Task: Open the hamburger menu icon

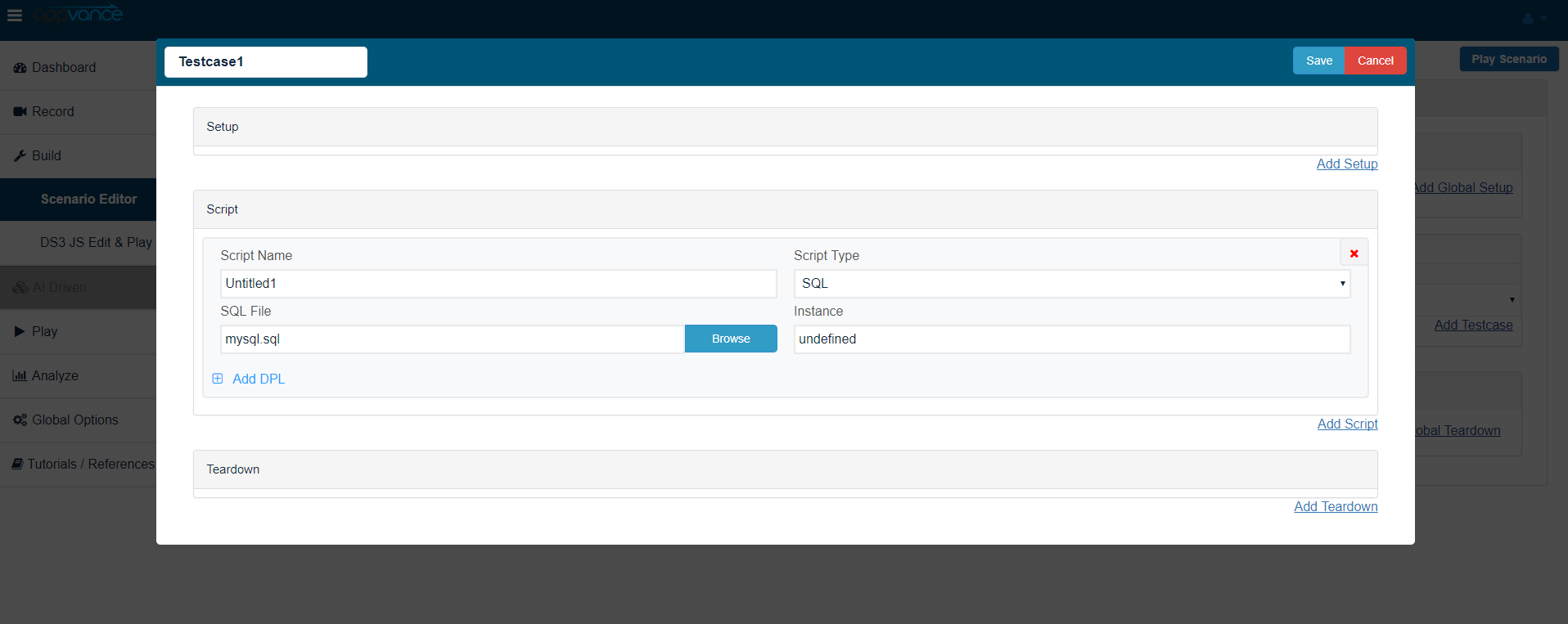Action: coord(15,16)
